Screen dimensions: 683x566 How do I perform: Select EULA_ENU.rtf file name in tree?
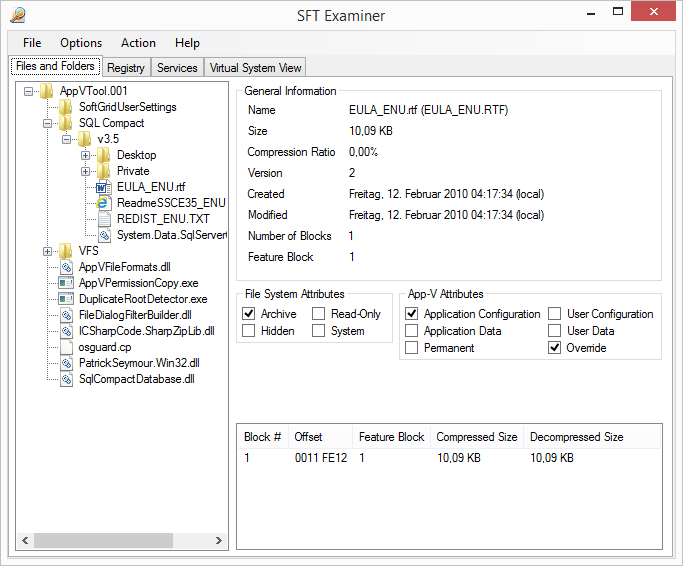coord(151,187)
